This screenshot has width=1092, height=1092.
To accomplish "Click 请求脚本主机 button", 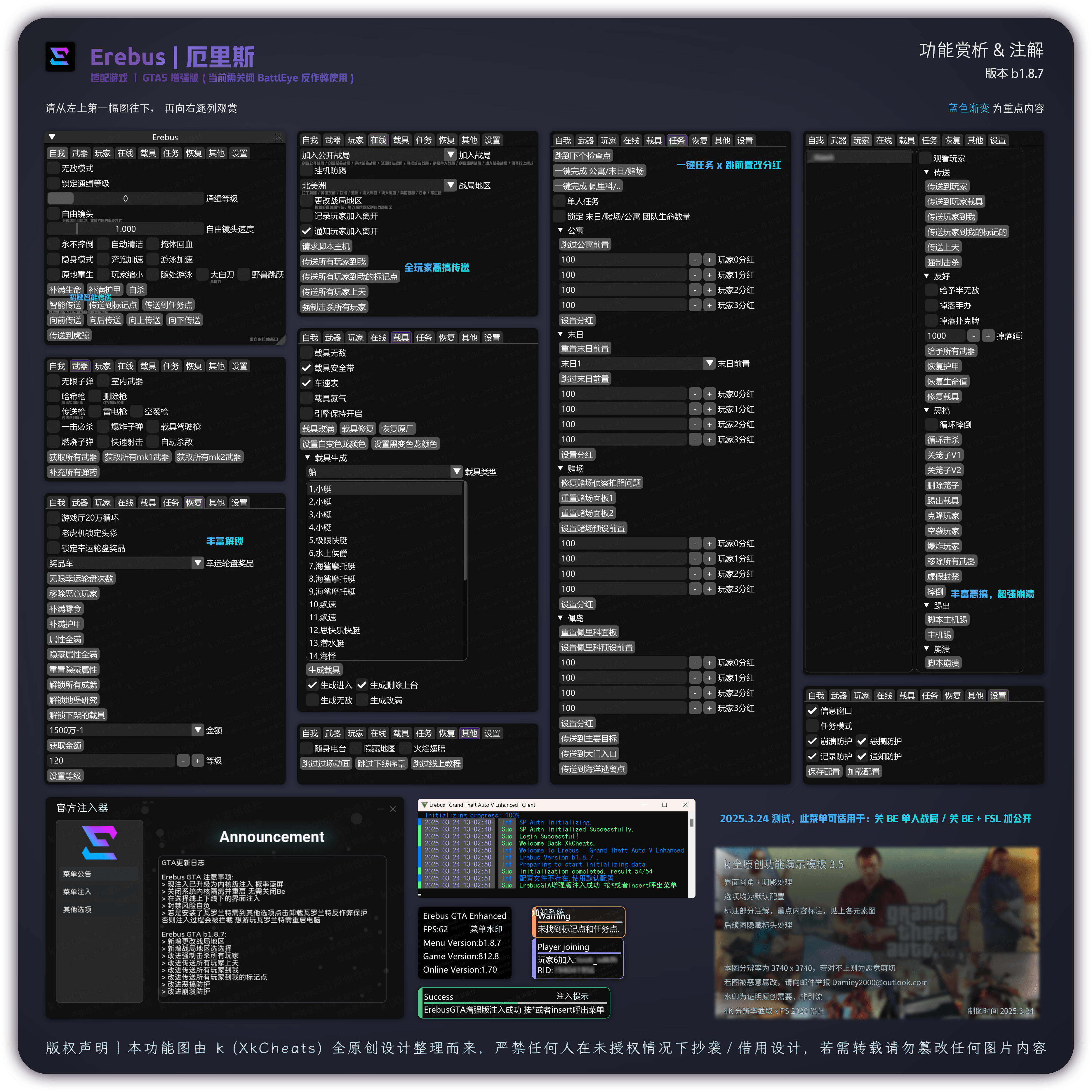I will (x=326, y=246).
